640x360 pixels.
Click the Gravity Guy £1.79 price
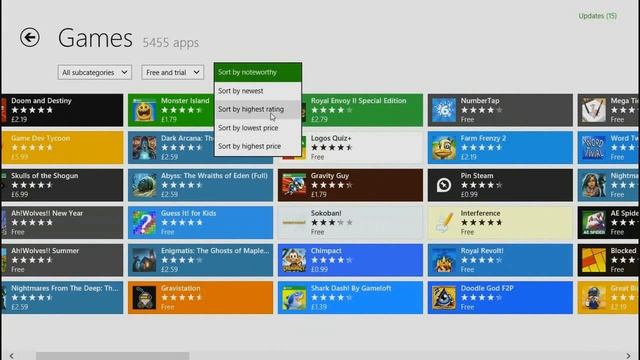(x=318, y=194)
